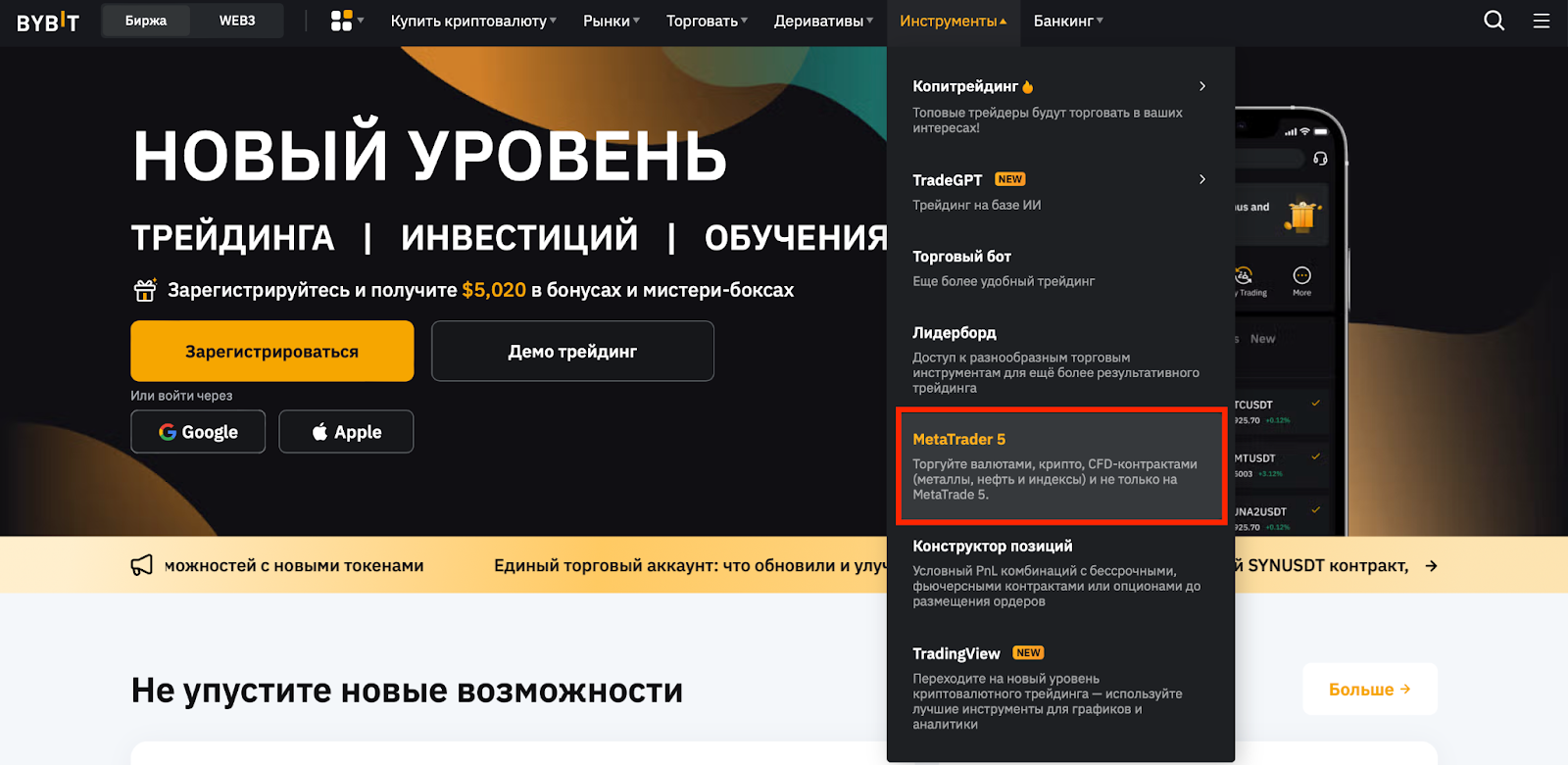
Task: Open the hamburger menu icon
Action: [1542, 21]
